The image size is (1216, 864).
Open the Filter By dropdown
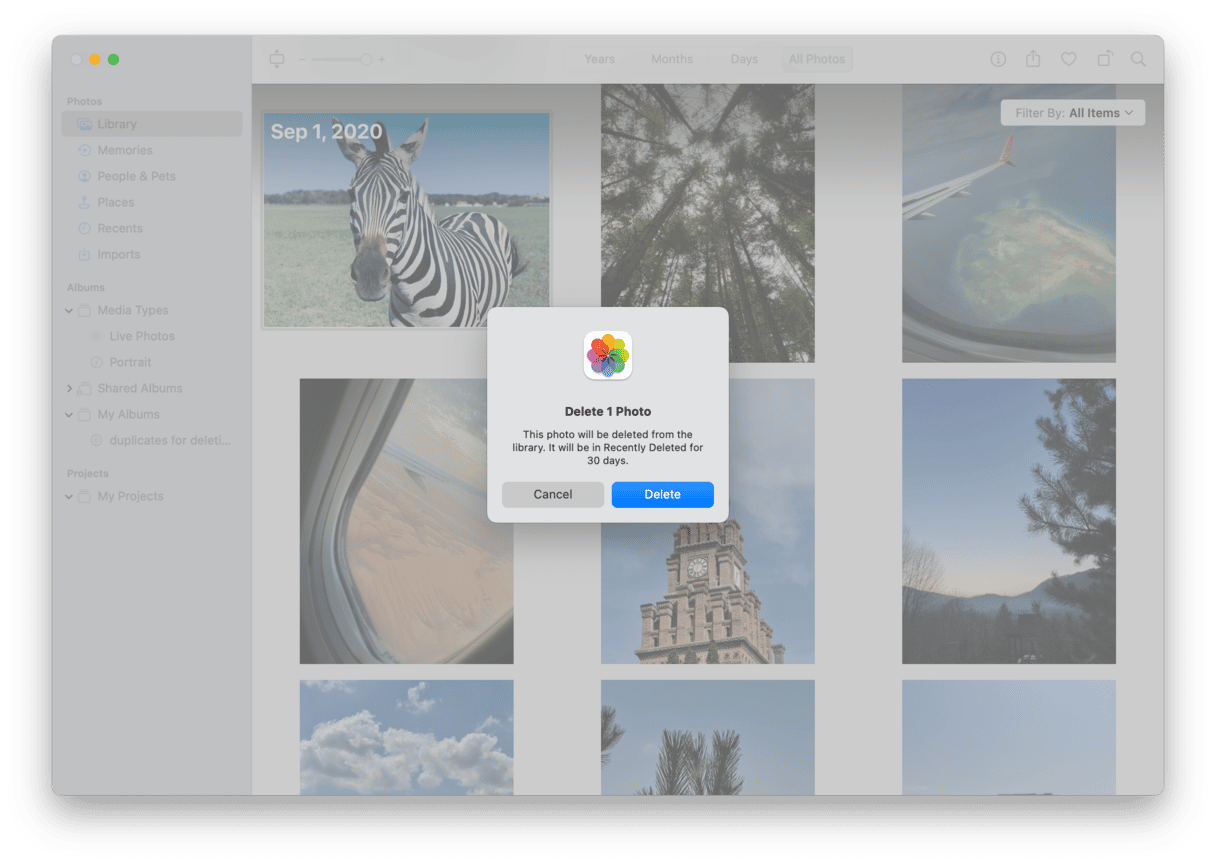[1073, 113]
